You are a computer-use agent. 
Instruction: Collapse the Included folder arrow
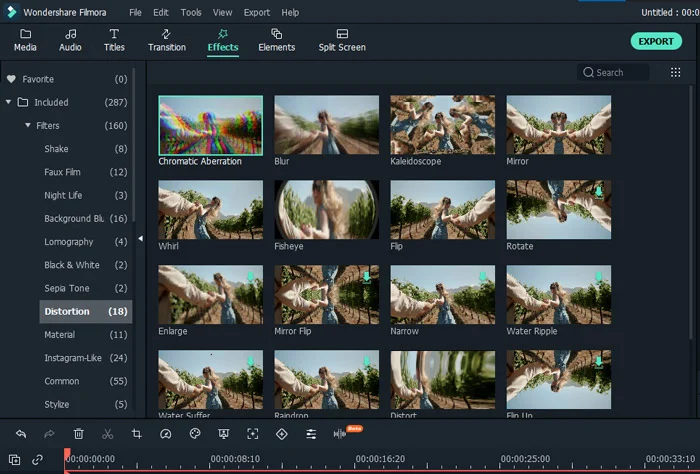pos(8,102)
